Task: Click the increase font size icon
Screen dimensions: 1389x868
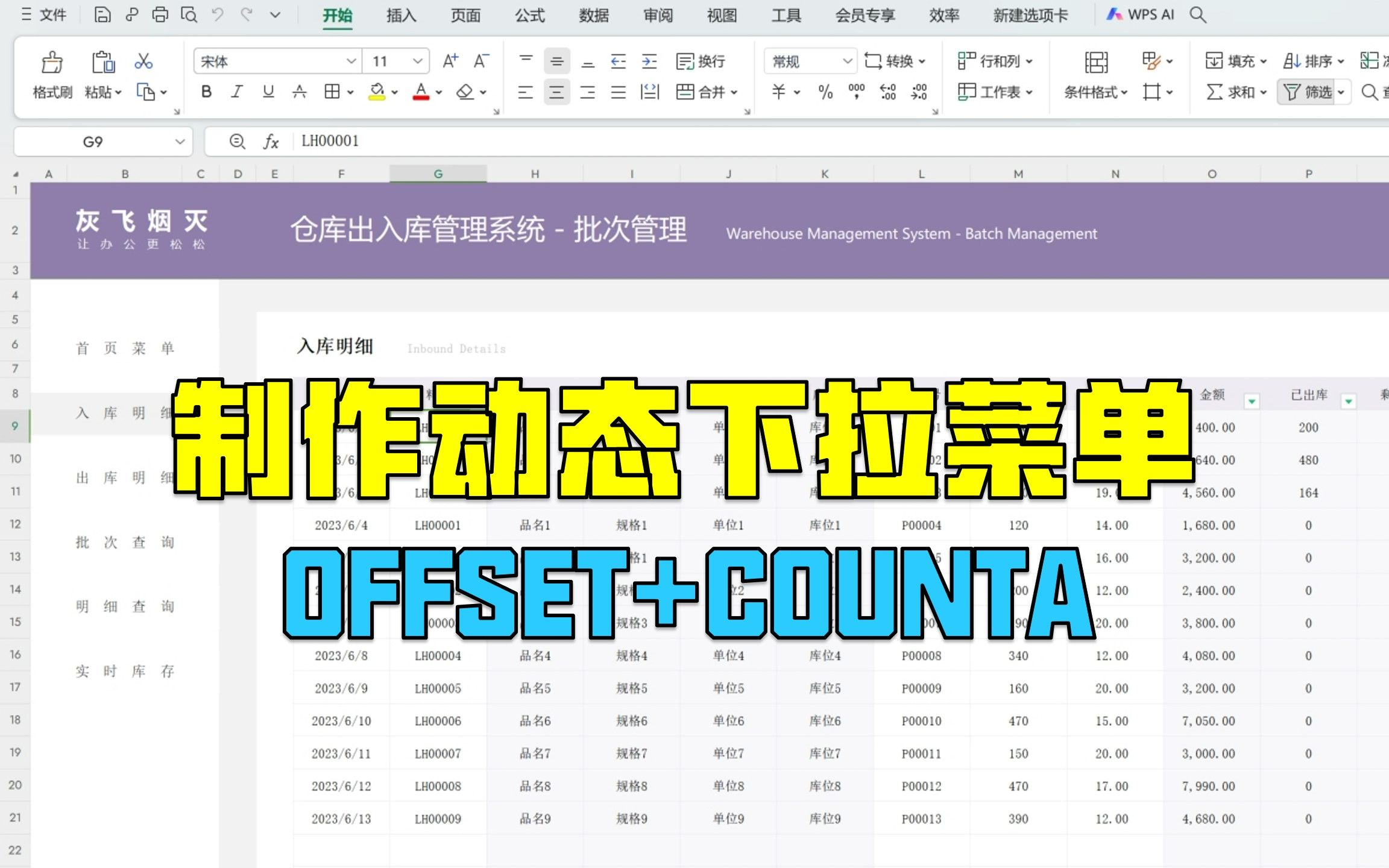Action: click(450, 61)
